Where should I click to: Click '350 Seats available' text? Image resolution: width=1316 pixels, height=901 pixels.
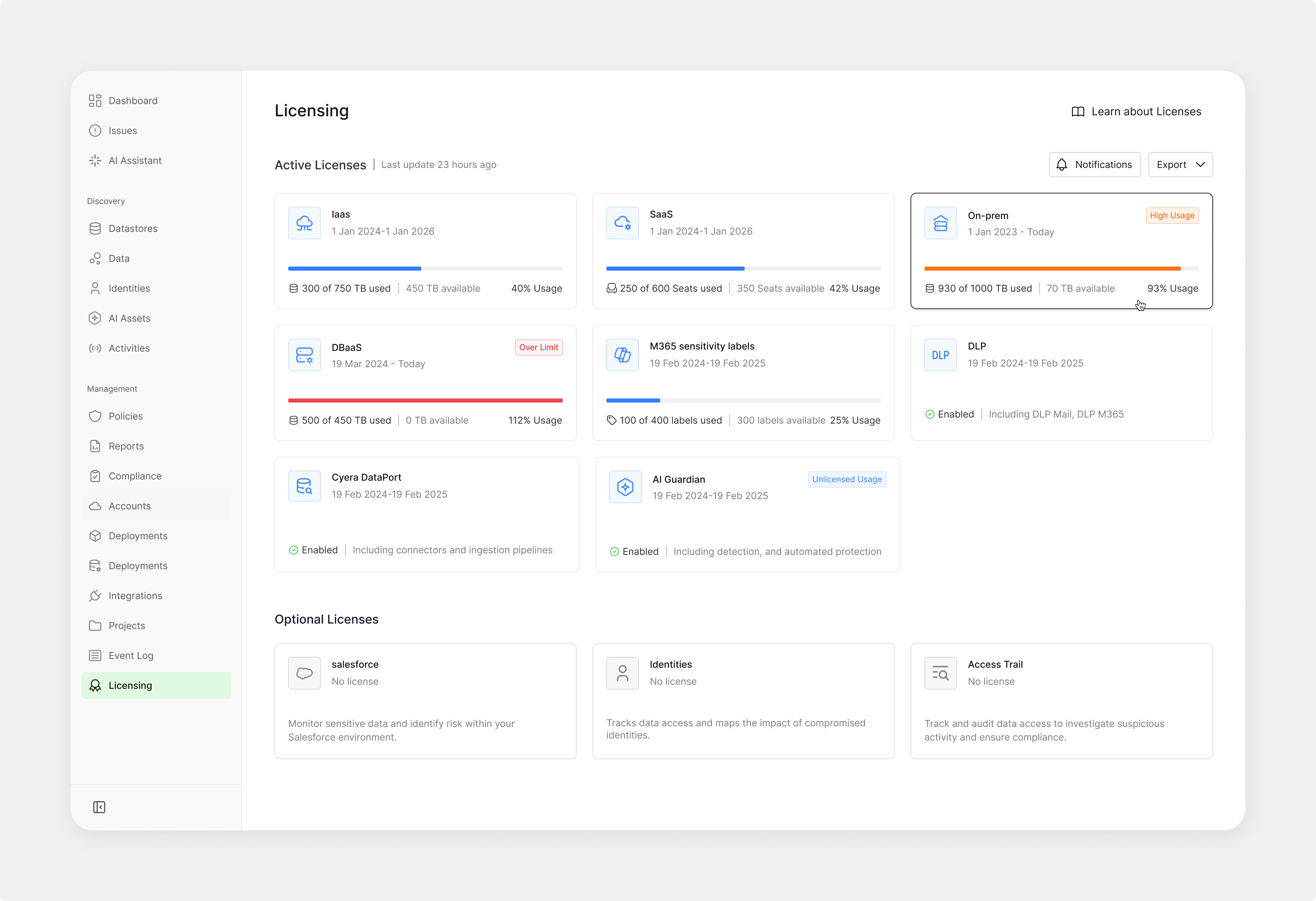pyautogui.click(x=780, y=289)
